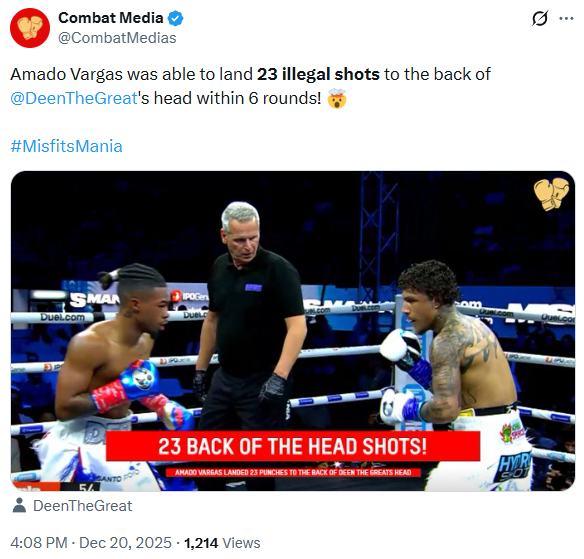Open the Grok slash-circle icon
This screenshot has height=559, width=584.
point(540,18)
